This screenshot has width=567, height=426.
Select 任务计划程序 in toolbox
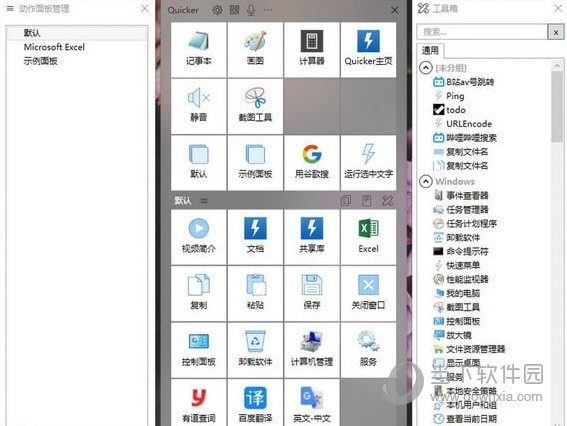coord(465,223)
